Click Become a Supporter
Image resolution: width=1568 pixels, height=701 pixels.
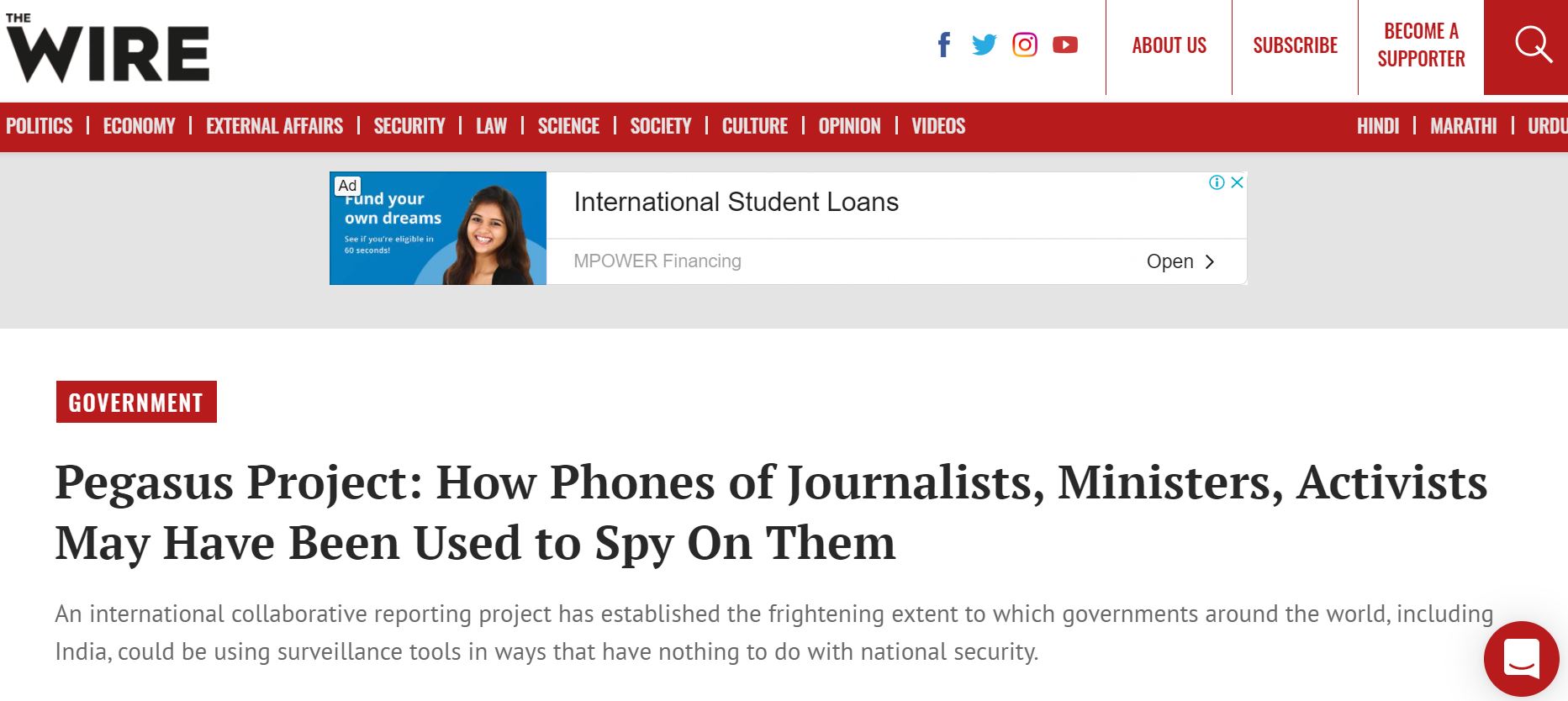(x=1421, y=45)
